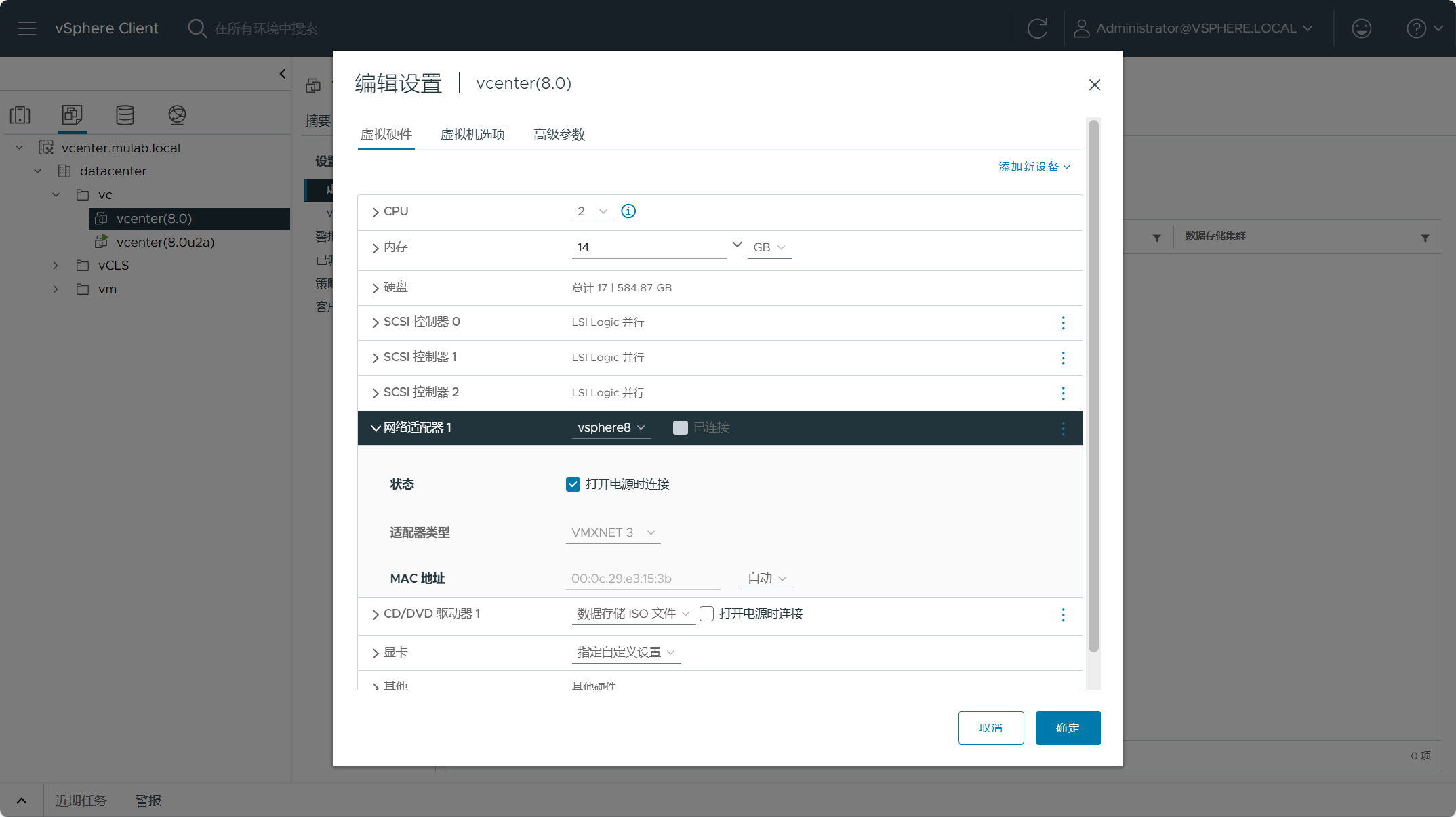Click the 取消 button
This screenshot has width=1456, height=817.
[991, 728]
